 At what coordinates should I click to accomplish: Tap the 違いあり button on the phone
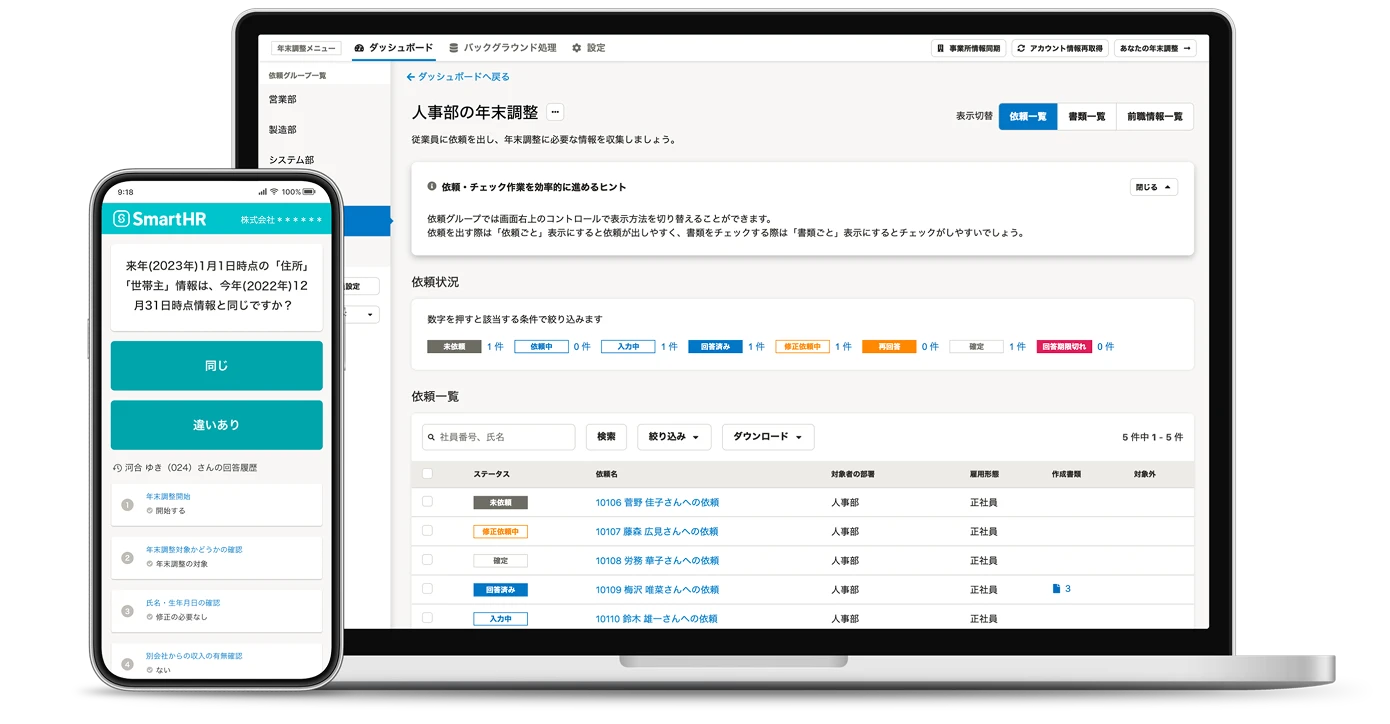point(217,425)
